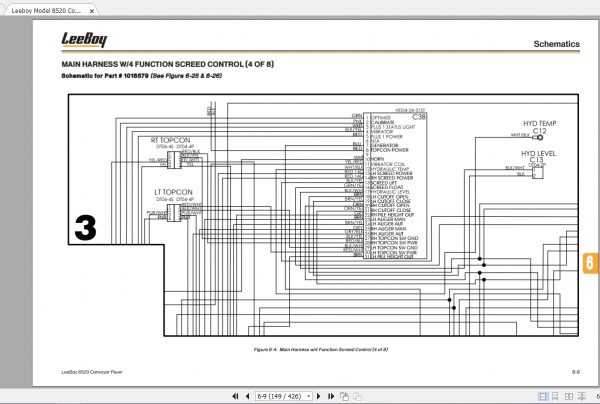Go to the next page
Image resolution: width=600 pixels, height=404 pixels.
[x=318, y=396]
